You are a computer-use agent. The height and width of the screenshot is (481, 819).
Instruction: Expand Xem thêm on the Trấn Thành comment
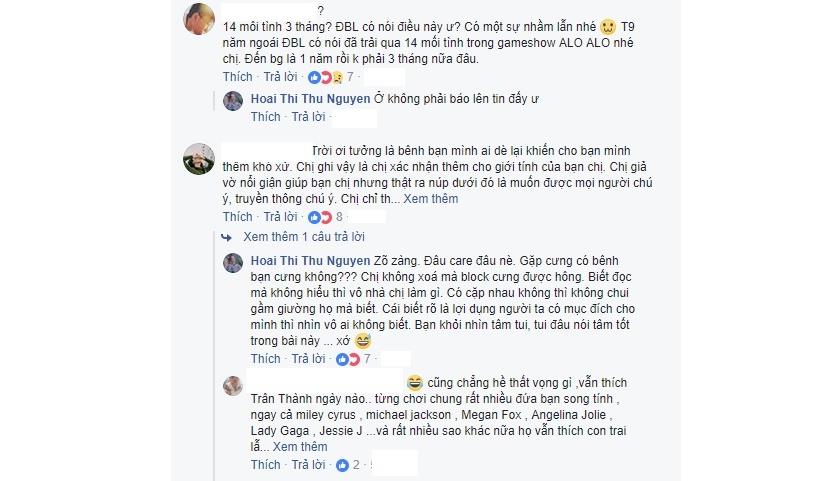[x=300, y=447]
